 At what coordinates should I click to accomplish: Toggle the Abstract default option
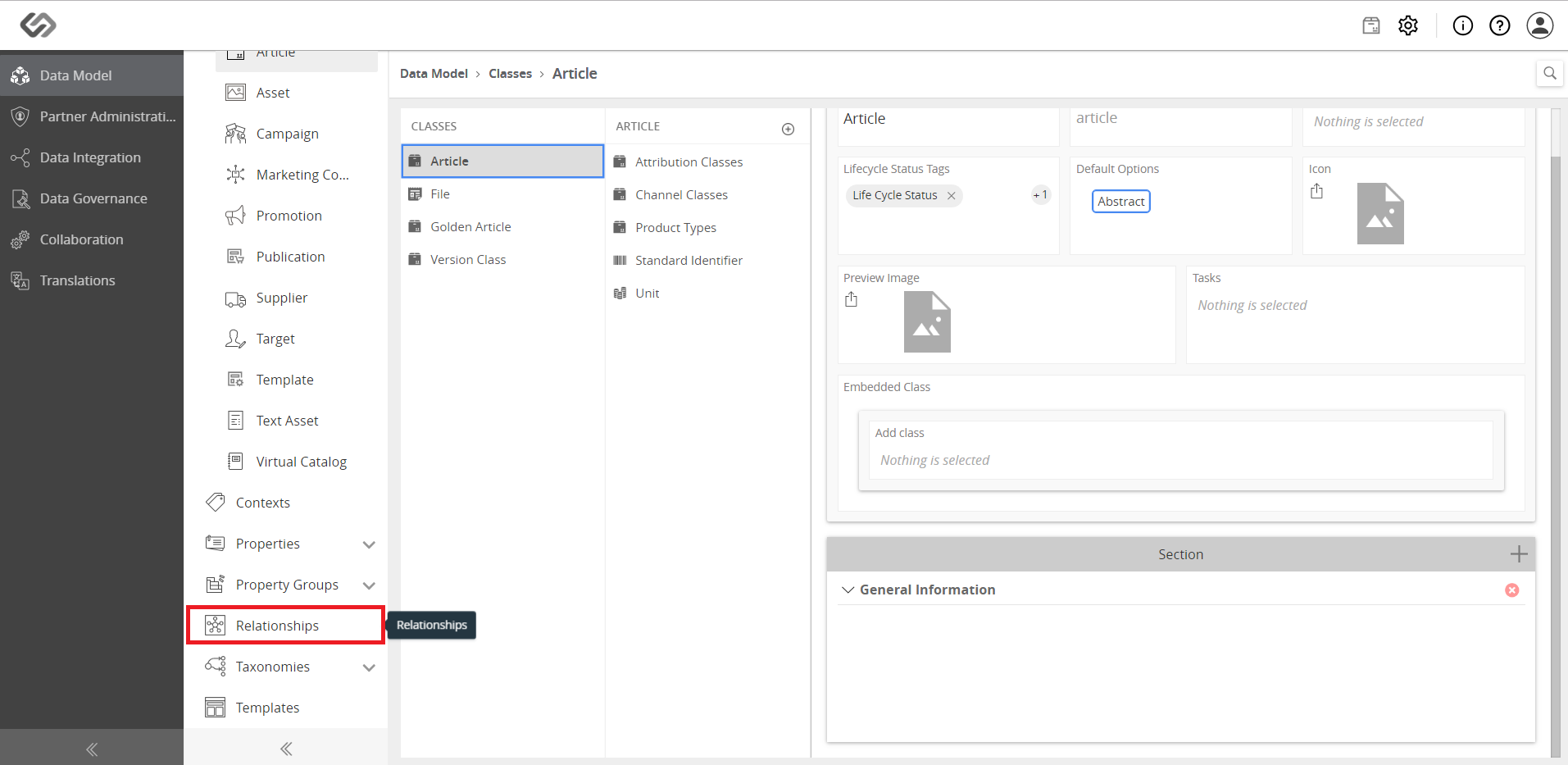(x=1120, y=202)
